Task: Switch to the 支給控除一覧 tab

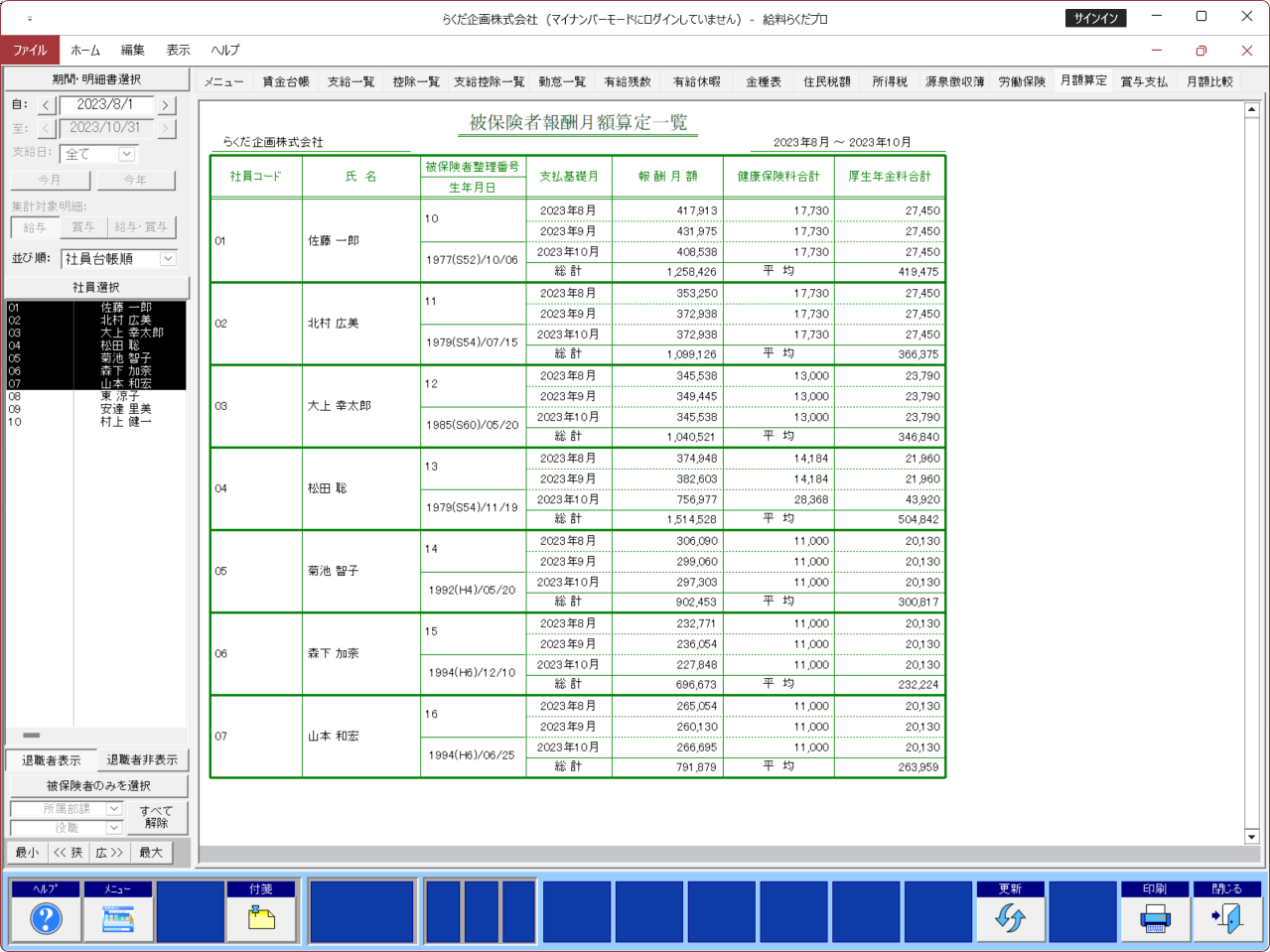Action: pos(490,81)
